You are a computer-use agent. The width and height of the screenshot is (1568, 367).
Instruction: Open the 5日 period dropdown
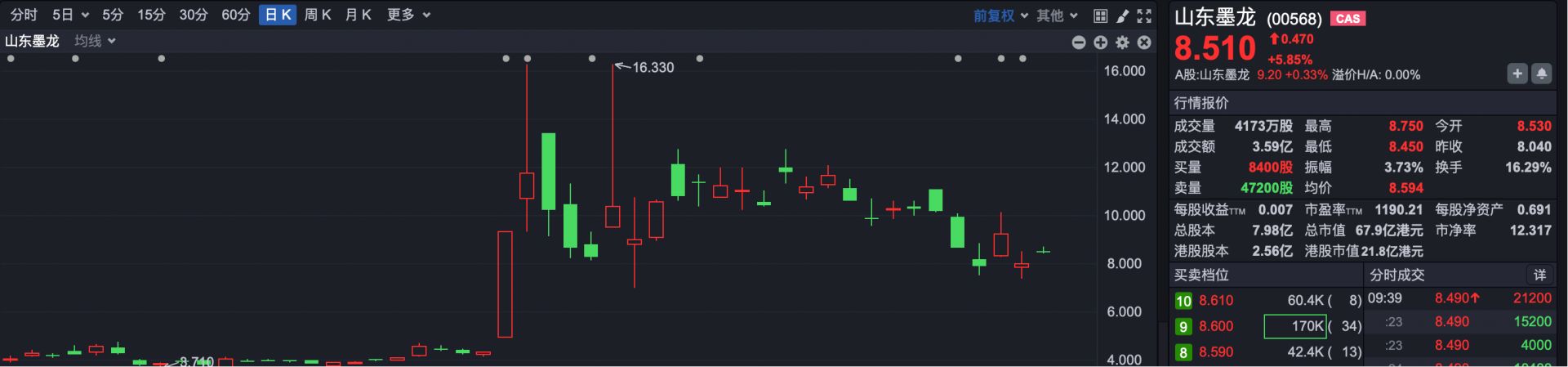pos(70,15)
